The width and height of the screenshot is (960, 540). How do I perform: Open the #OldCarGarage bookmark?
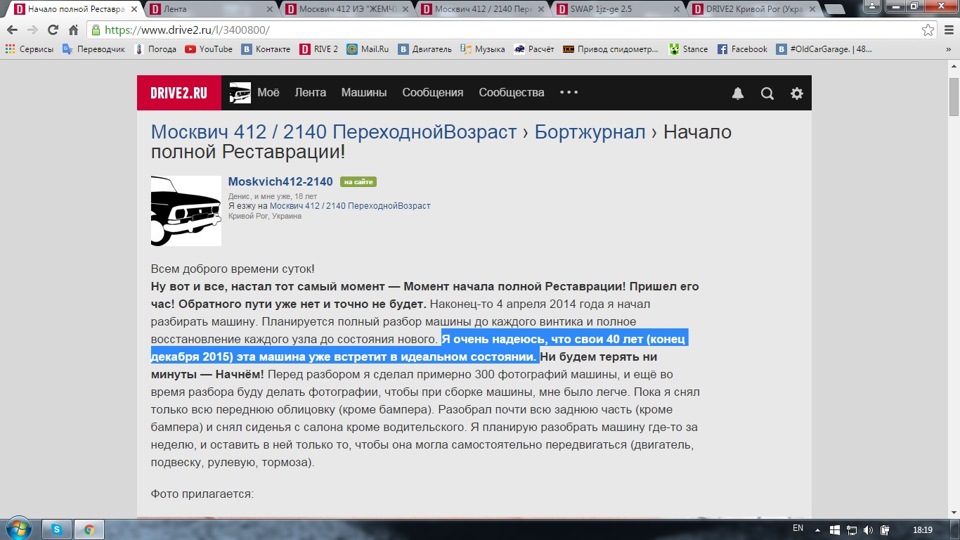point(824,49)
